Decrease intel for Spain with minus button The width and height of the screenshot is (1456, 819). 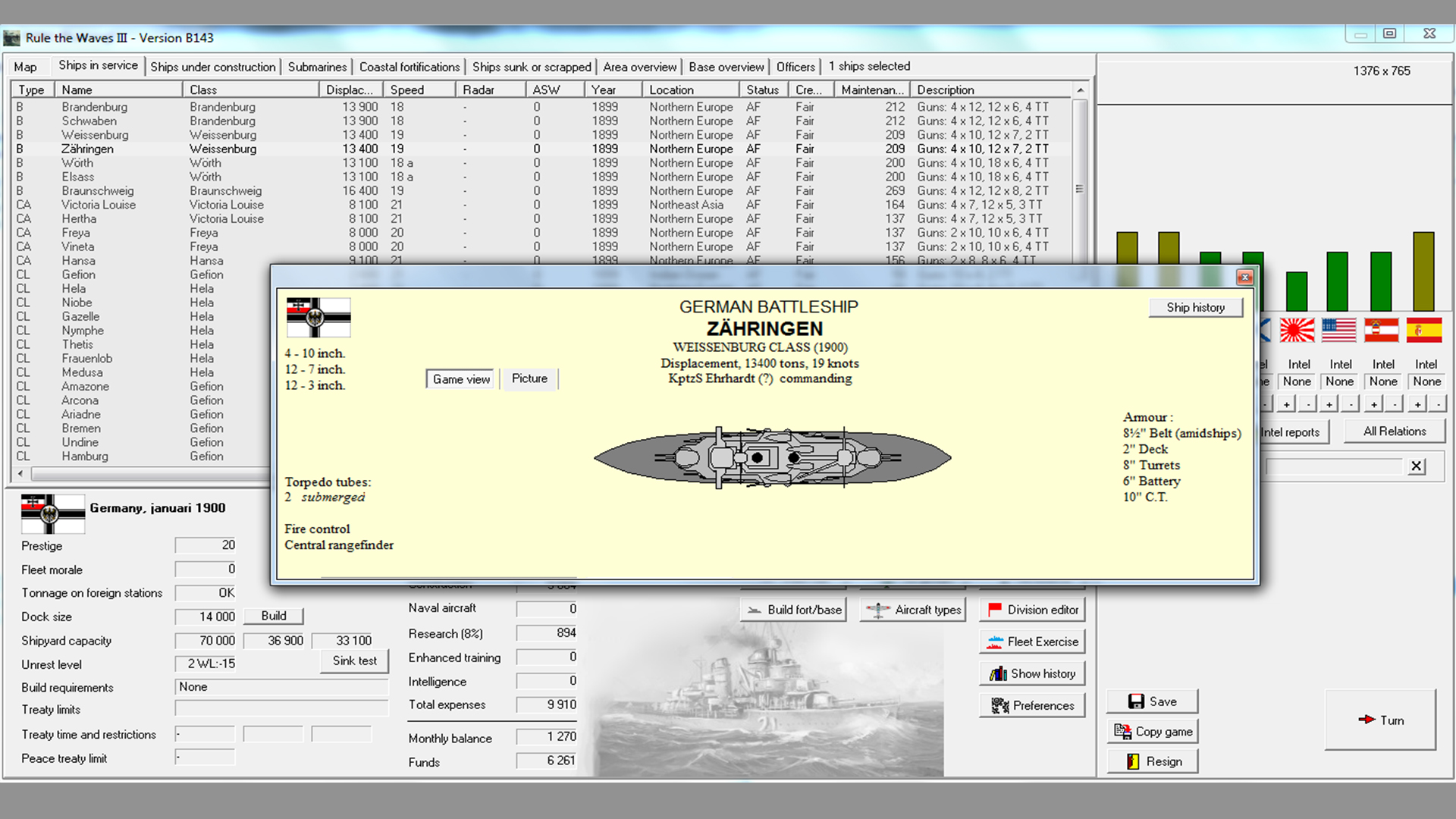pos(1438,404)
